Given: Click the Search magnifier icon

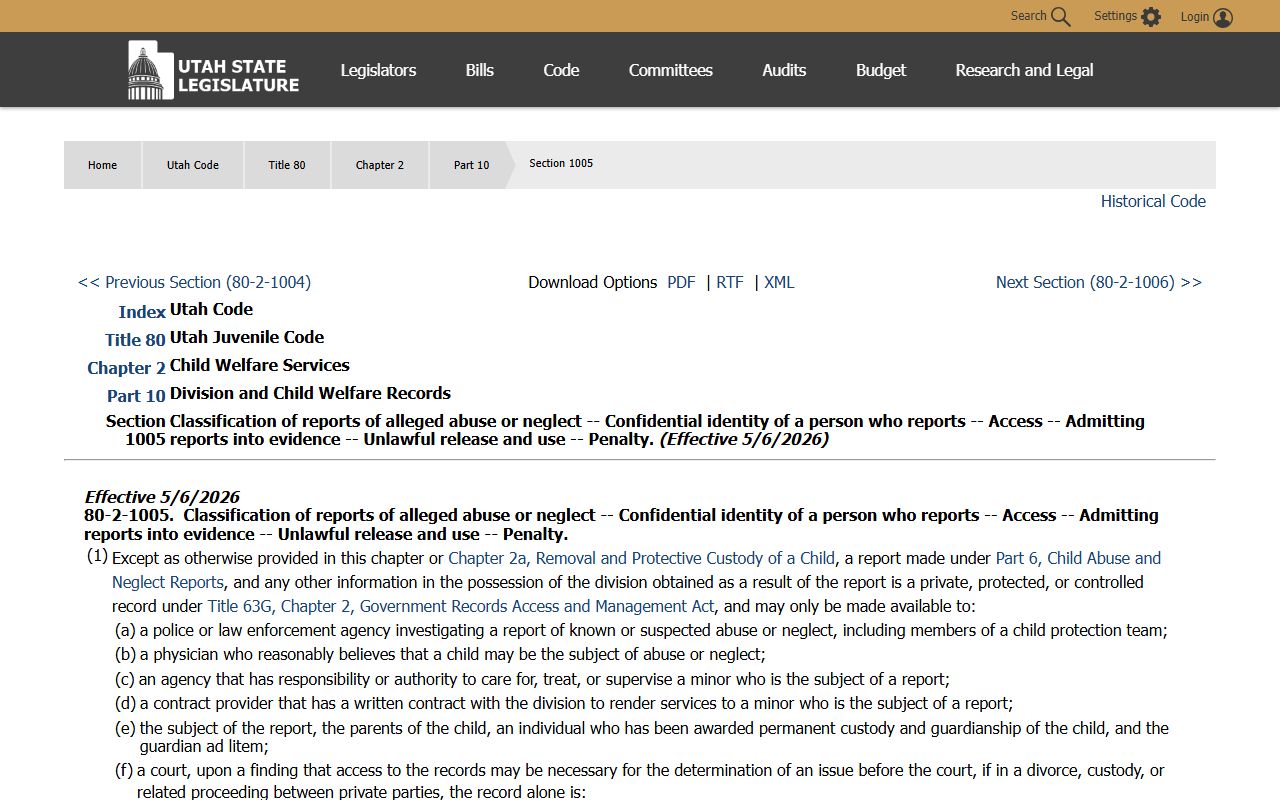Looking at the screenshot, I should [1061, 17].
